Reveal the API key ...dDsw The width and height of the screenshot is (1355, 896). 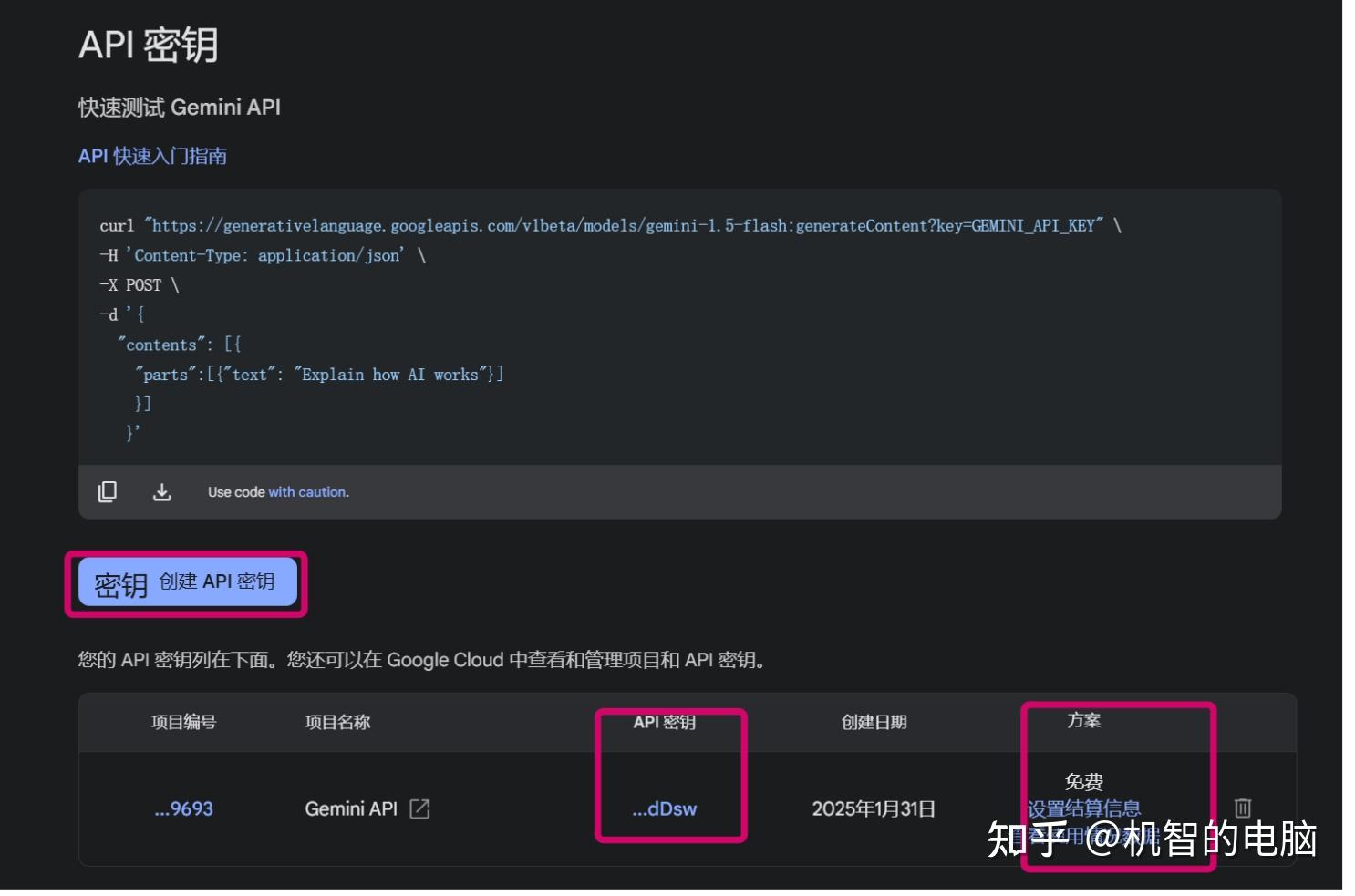pos(664,808)
